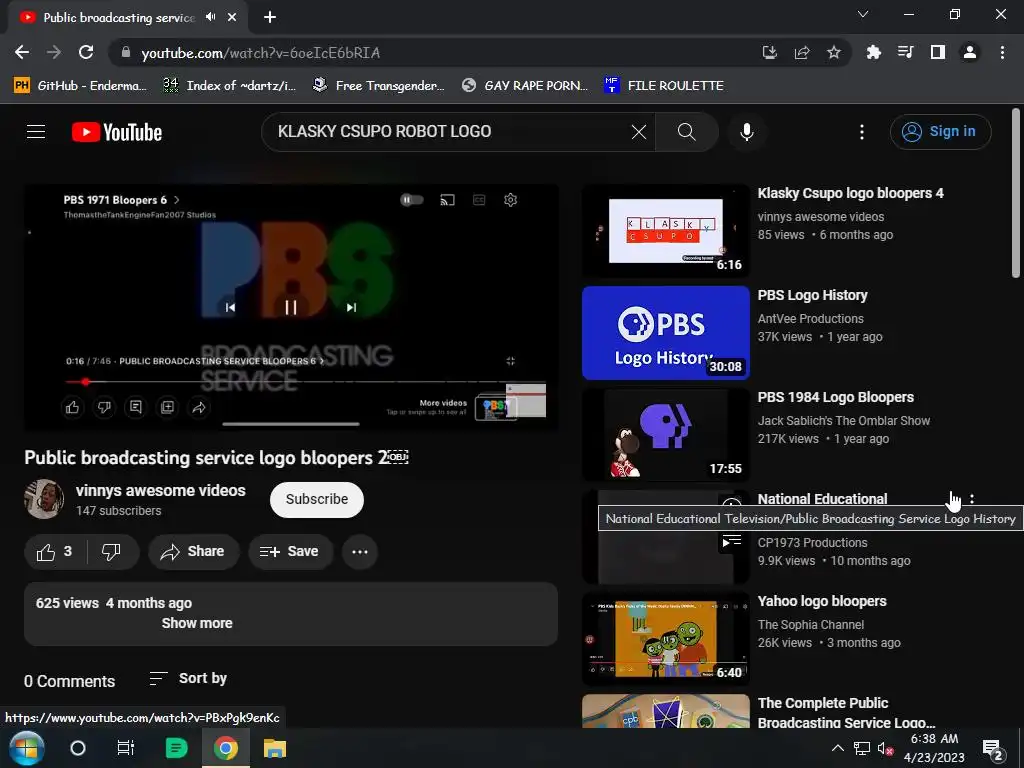
Task: Dislike the inner player video
Action: coord(104,408)
